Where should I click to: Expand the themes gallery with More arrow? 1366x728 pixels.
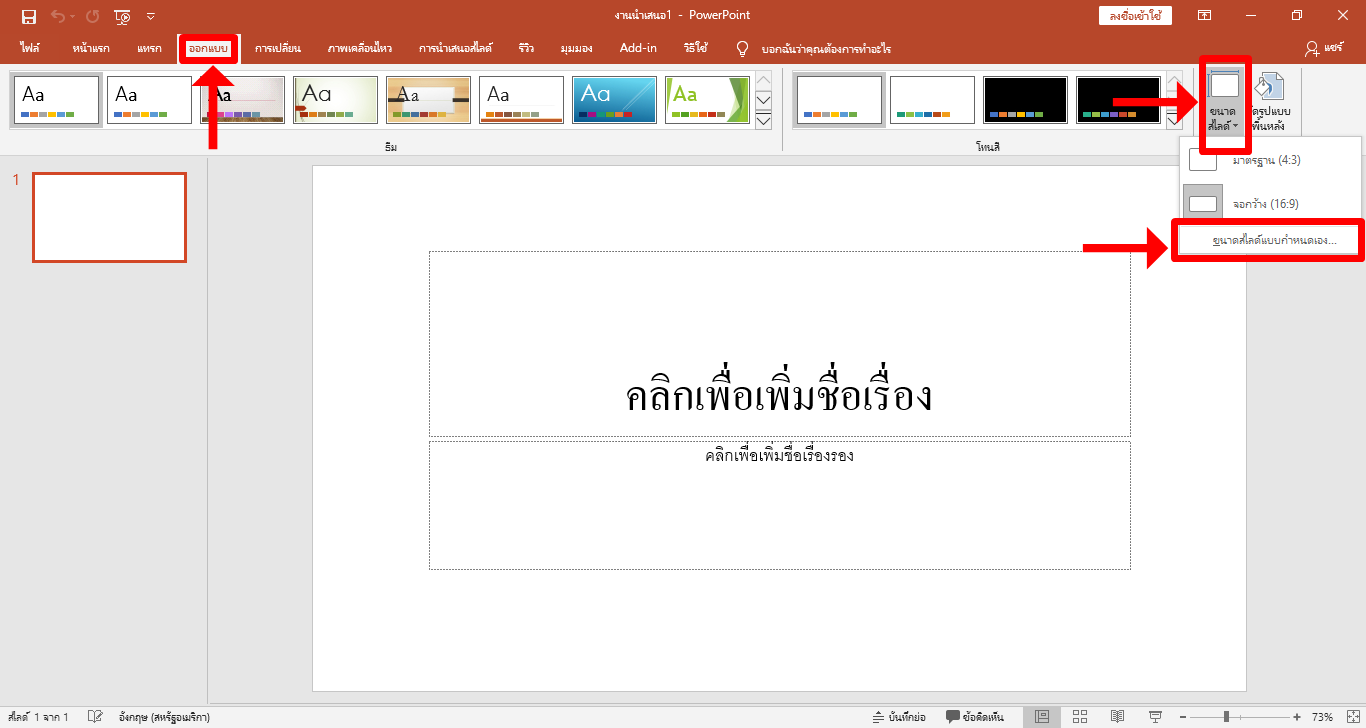(x=763, y=121)
